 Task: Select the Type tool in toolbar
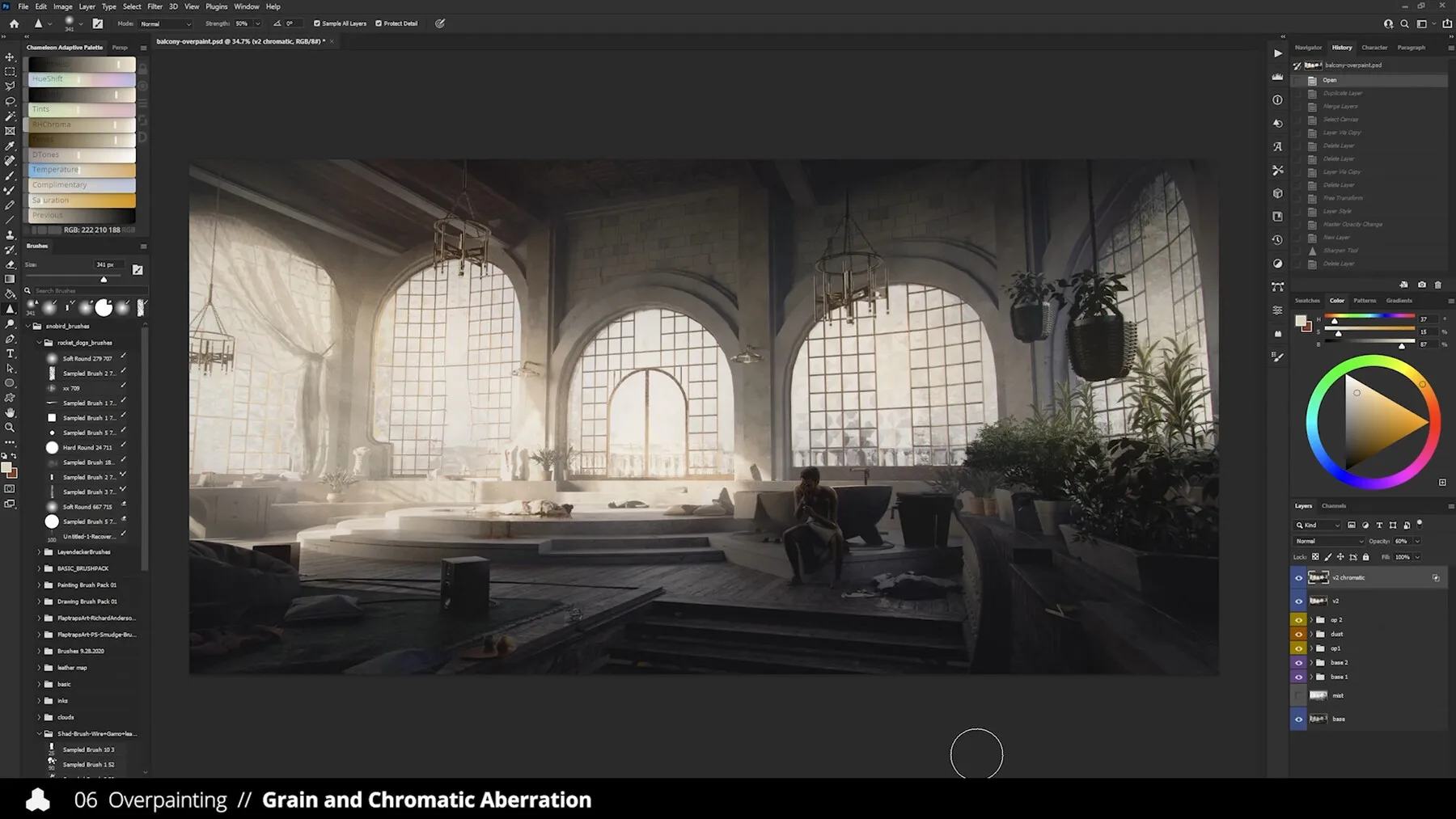point(10,353)
